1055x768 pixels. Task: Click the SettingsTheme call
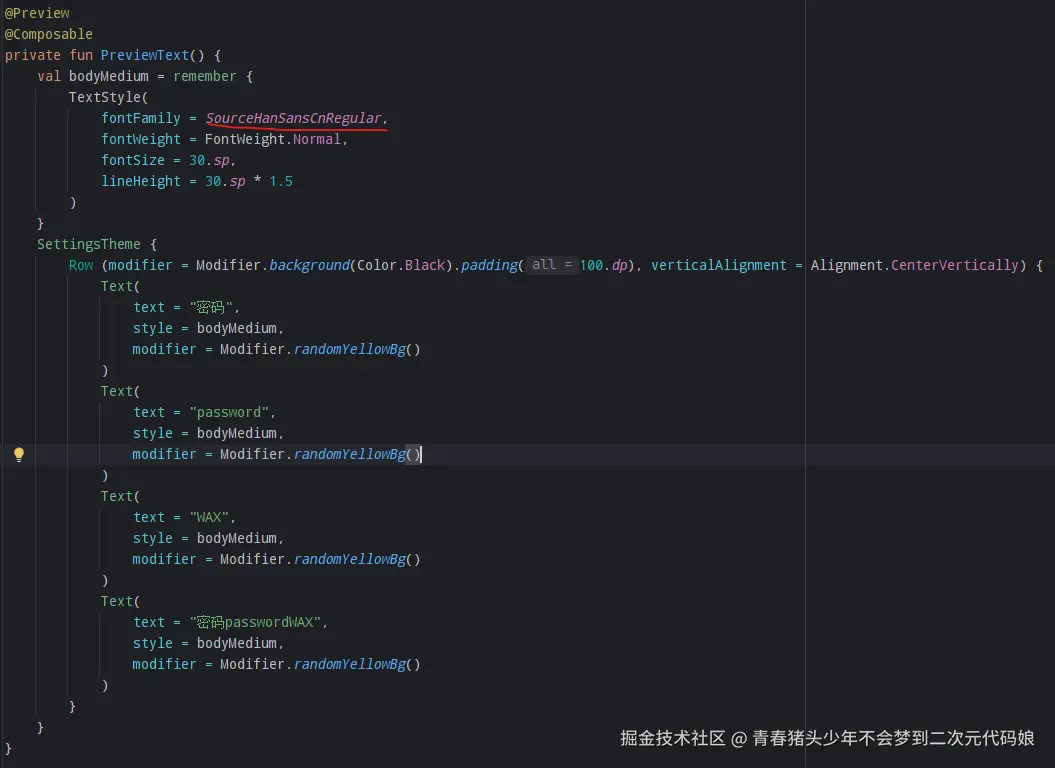(x=89, y=244)
